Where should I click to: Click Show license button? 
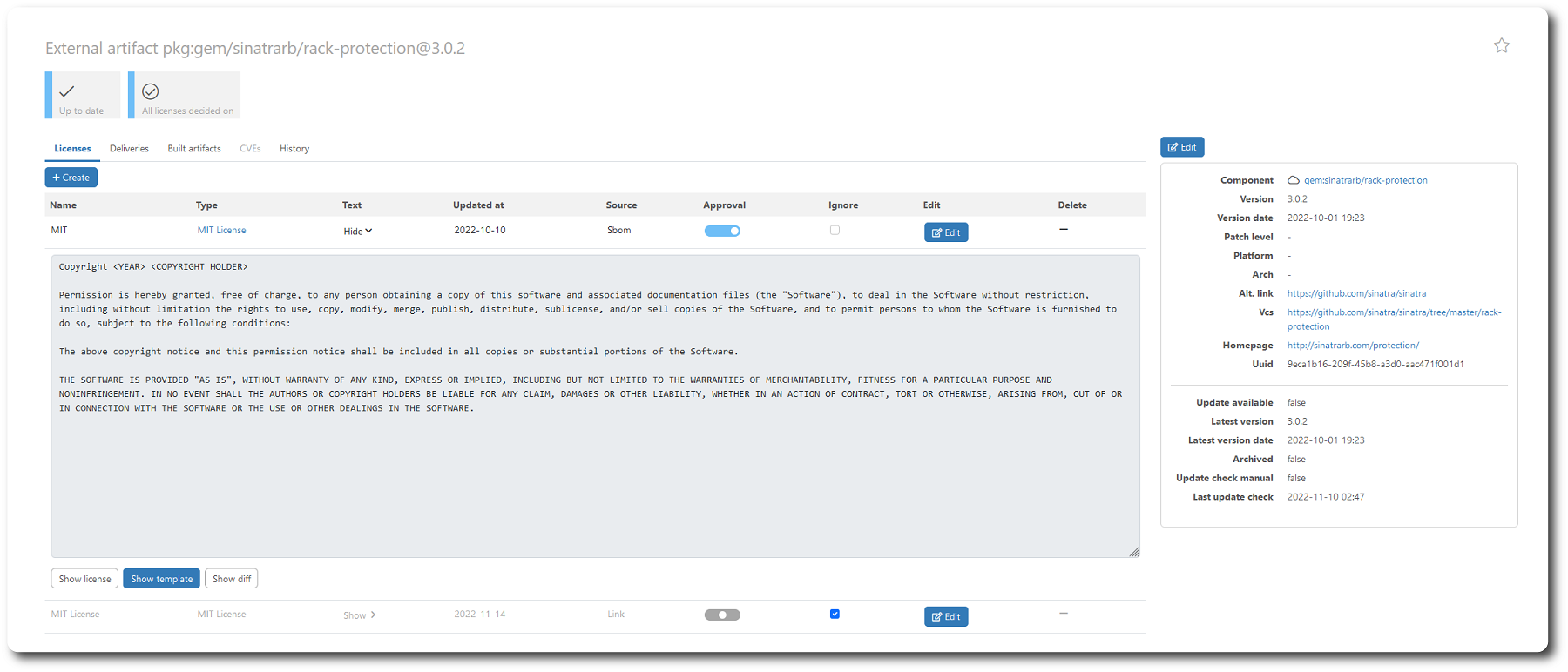point(84,579)
